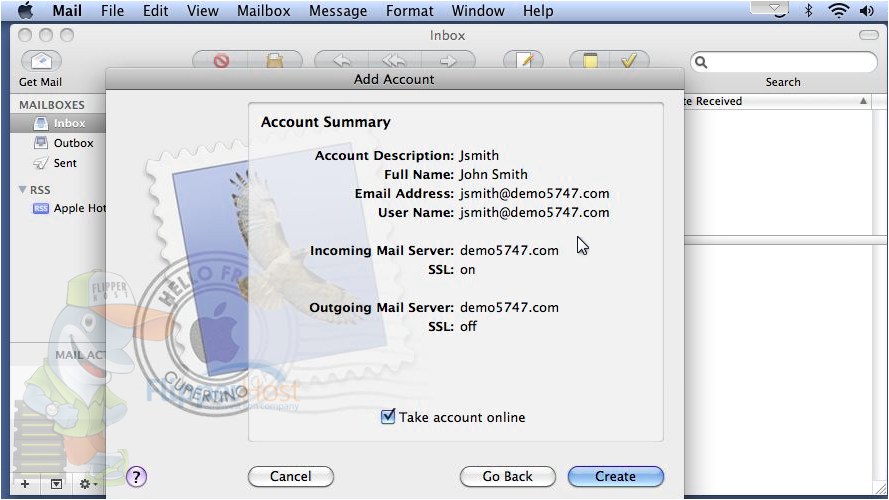Open the Window menu

[478, 10]
